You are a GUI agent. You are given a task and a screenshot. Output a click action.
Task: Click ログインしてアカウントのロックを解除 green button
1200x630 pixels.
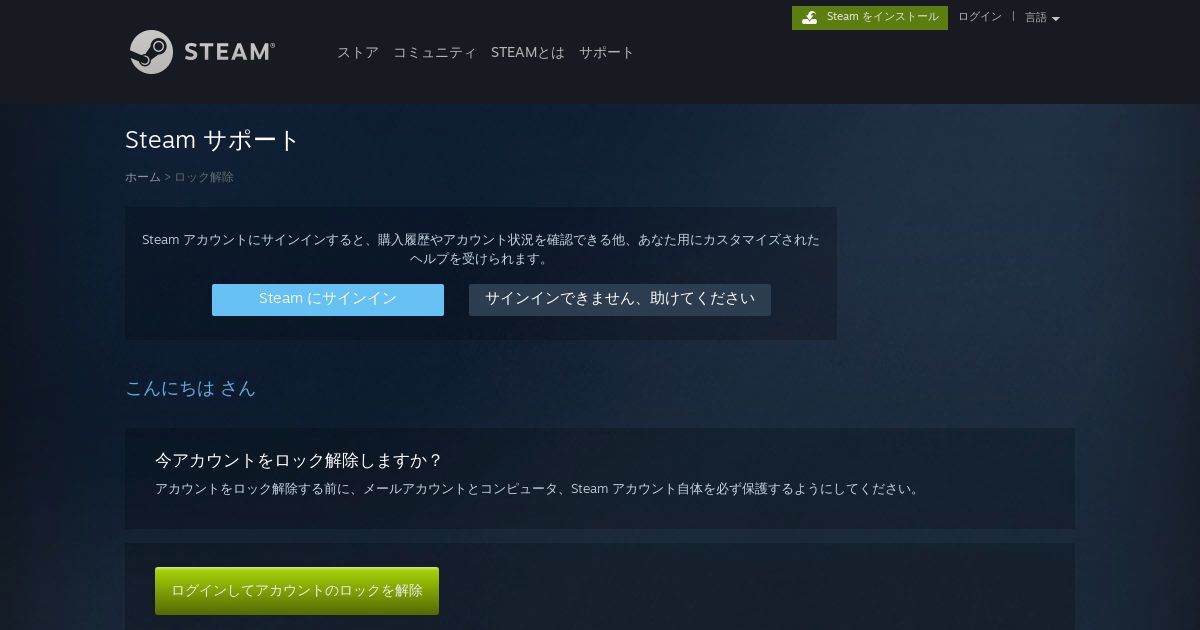click(297, 591)
